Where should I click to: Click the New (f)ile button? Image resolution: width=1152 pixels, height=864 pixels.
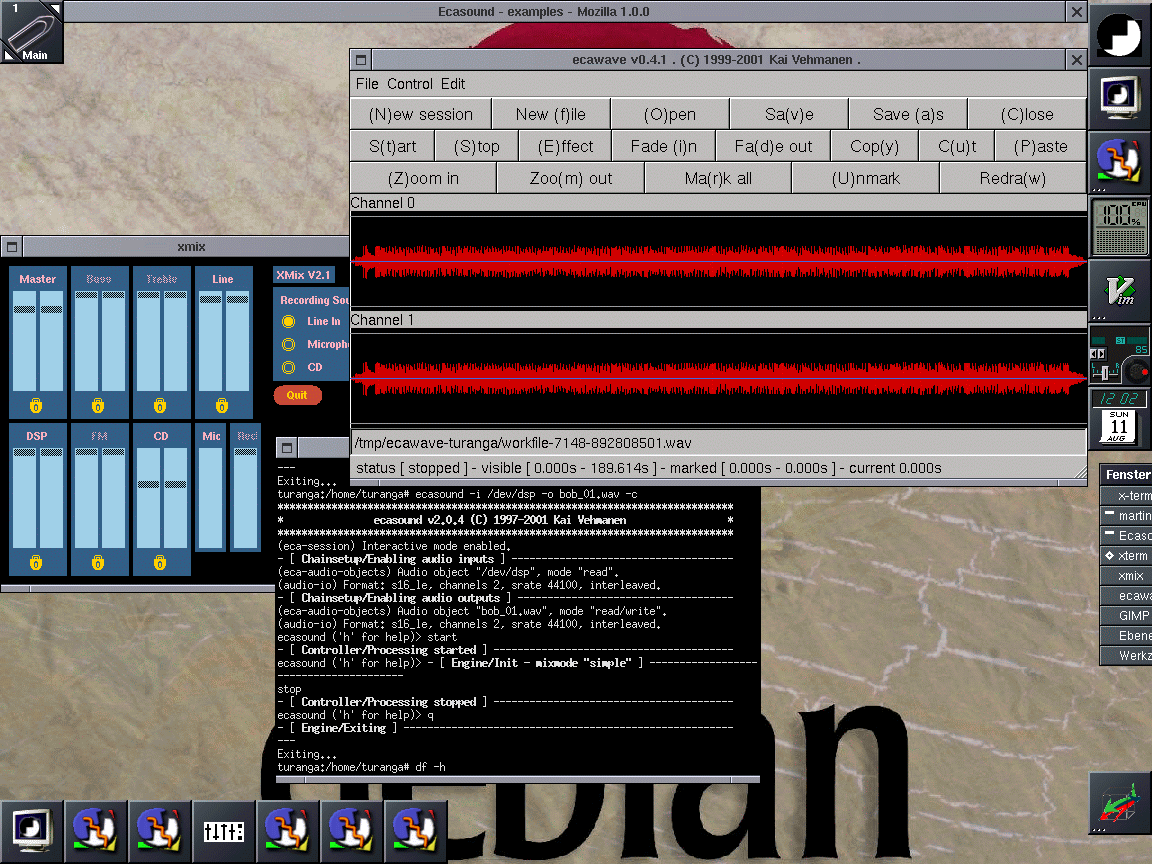(x=550, y=115)
